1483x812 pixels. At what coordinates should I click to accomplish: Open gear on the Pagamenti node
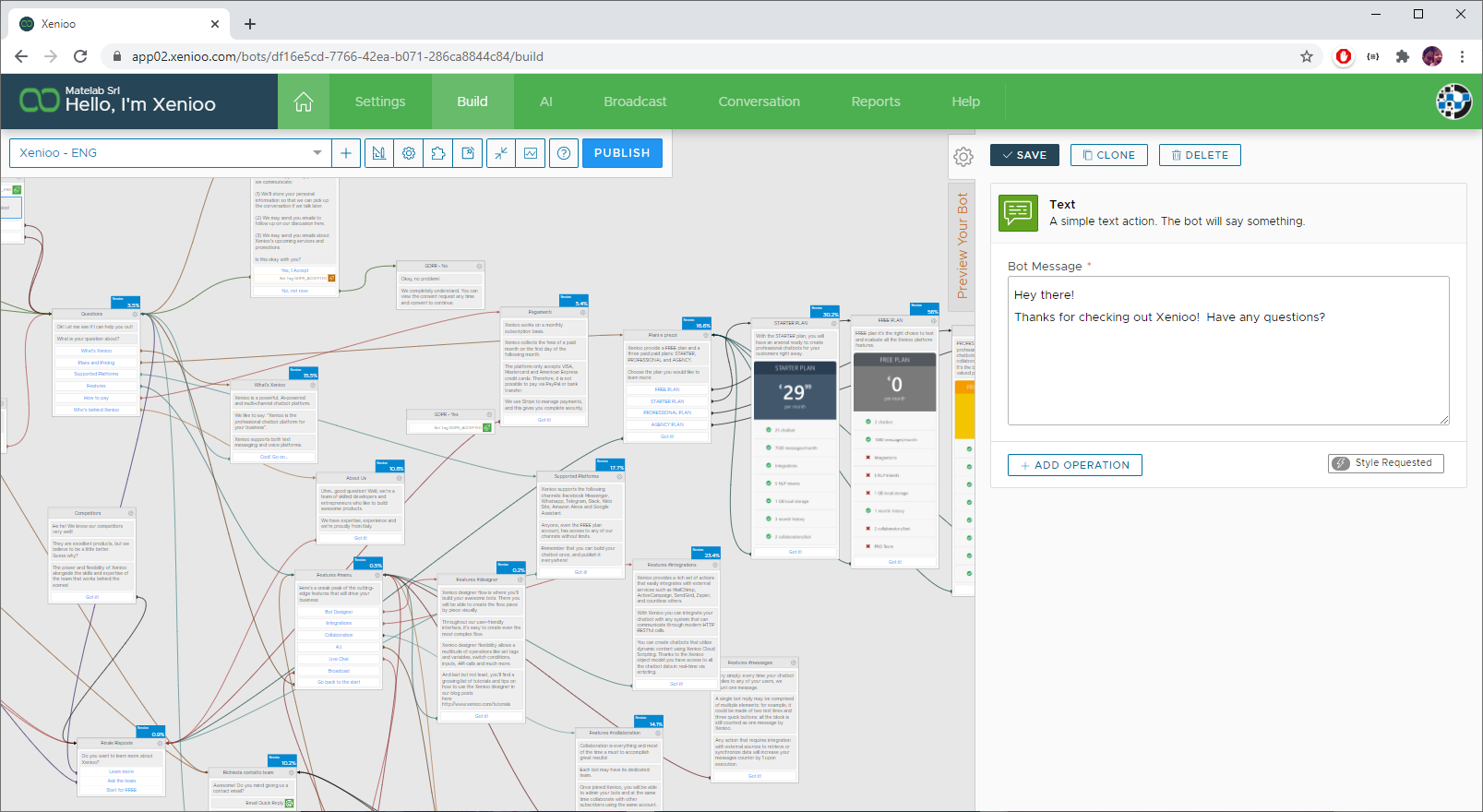click(582, 312)
